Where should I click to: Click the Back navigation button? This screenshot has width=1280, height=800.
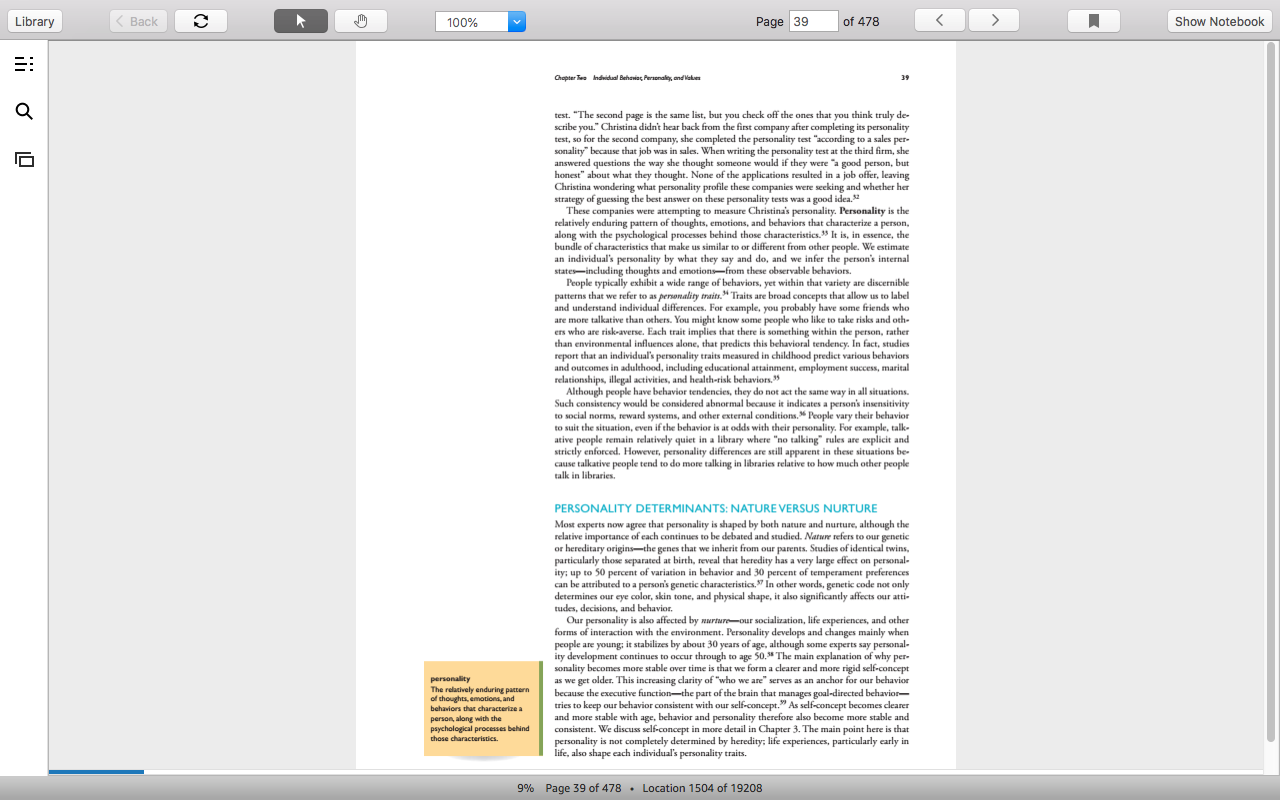(x=138, y=21)
